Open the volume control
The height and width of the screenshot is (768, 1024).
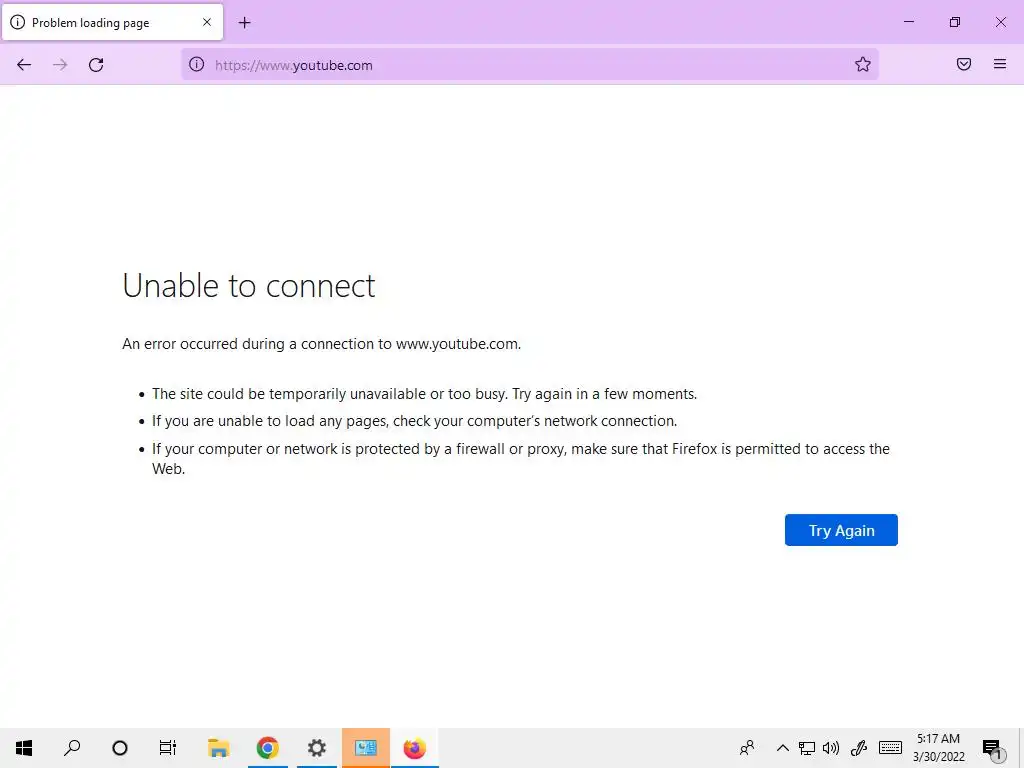831,748
